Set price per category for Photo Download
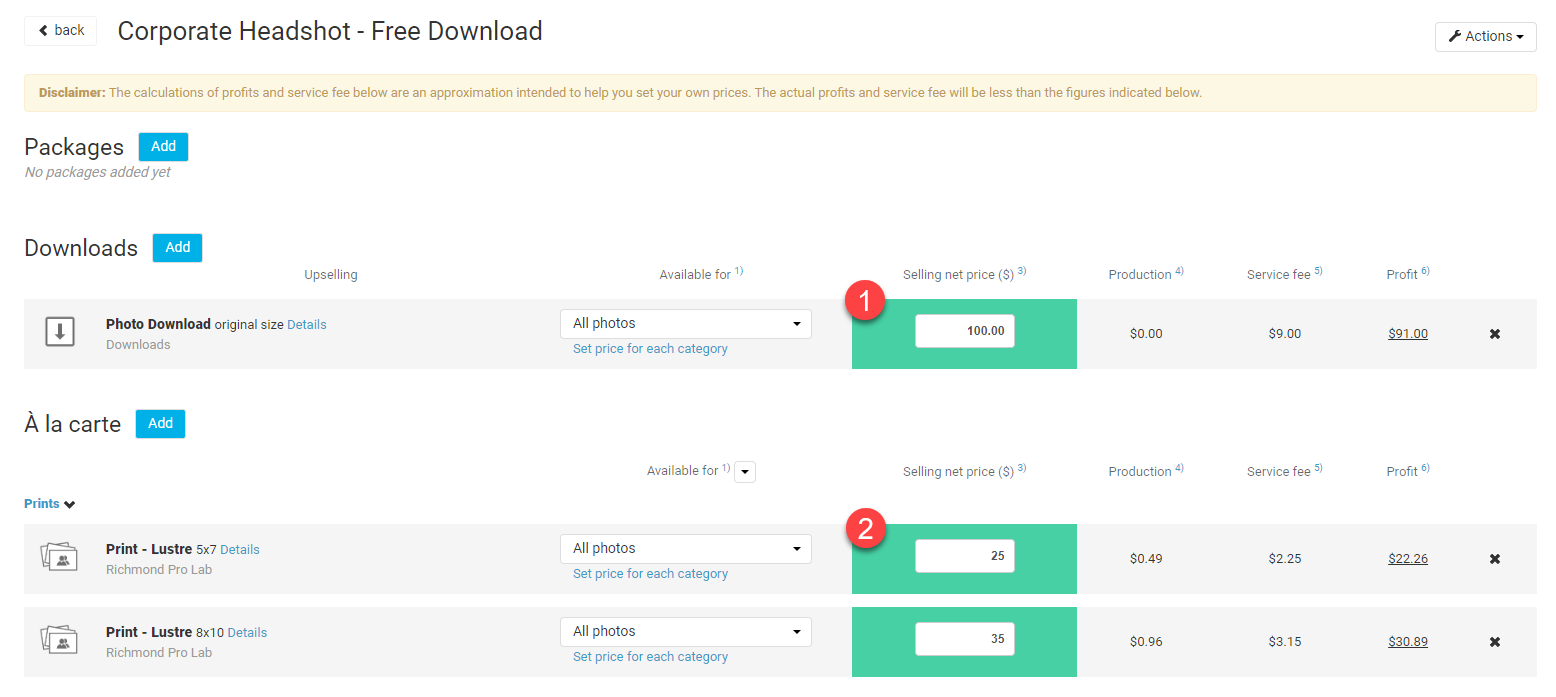The width and height of the screenshot is (1556, 697). coord(650,349)
